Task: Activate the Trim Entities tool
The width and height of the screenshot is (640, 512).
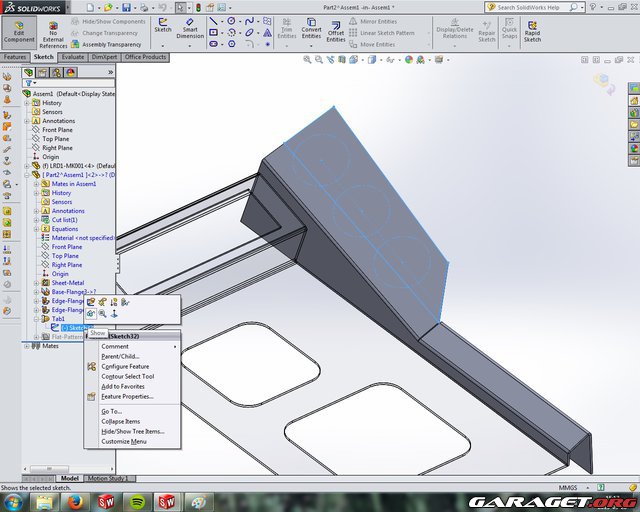Action: (287, 31)
